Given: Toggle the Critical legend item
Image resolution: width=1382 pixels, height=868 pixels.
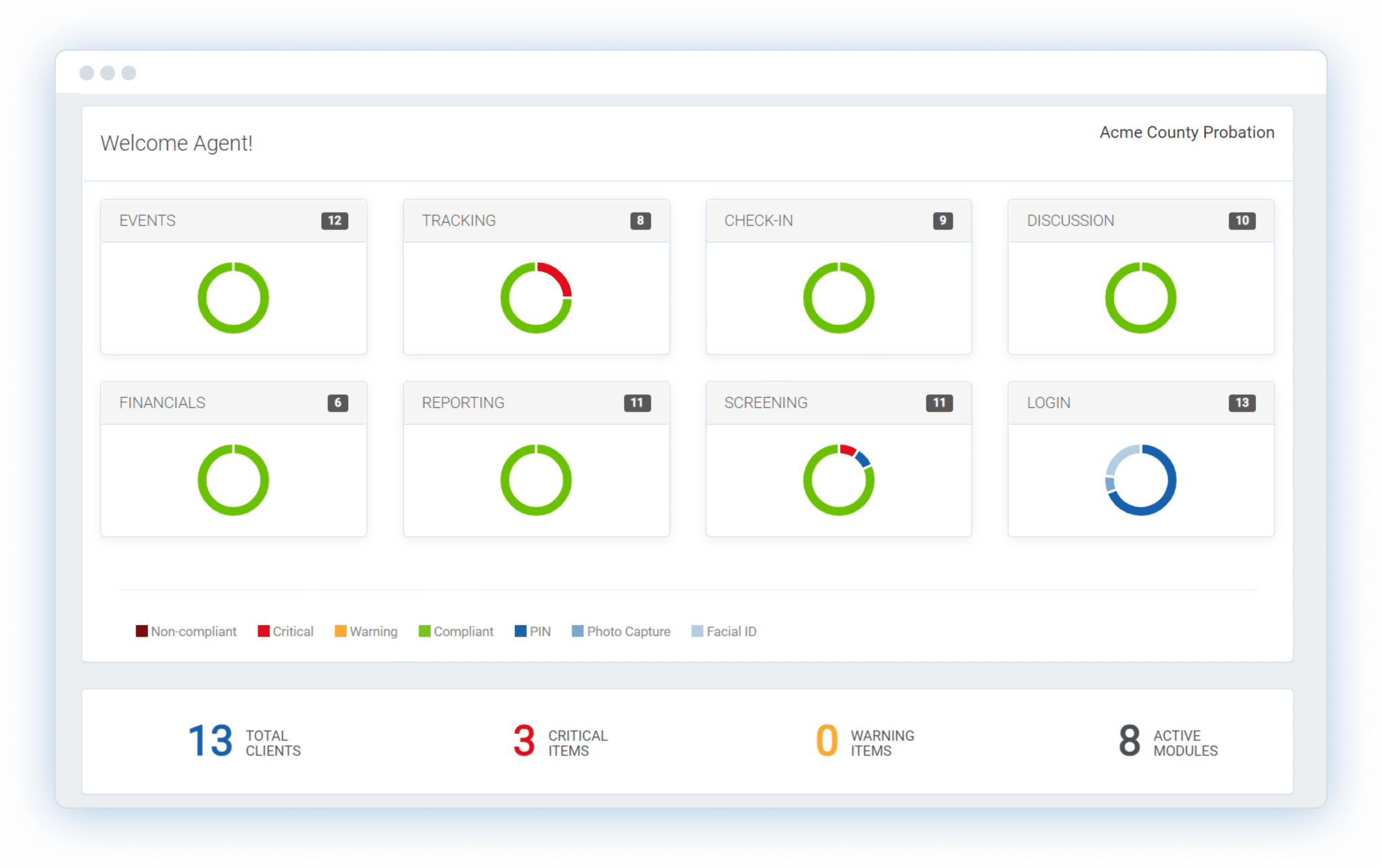Looking at the screenshot, I should (x=285, y=631).
